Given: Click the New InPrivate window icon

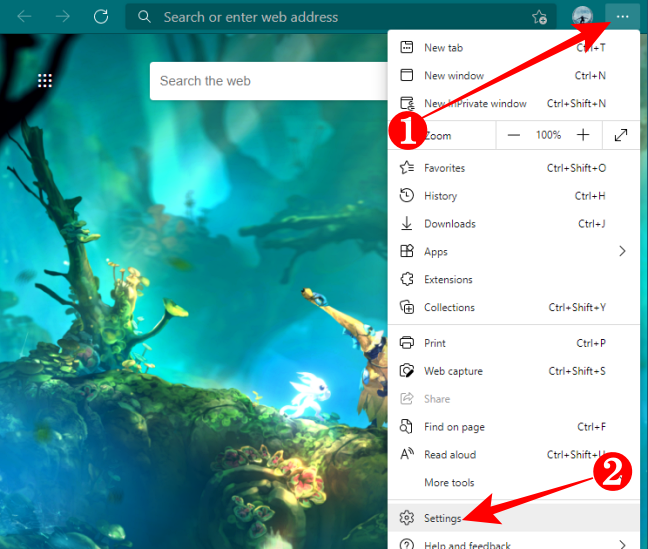Looking at the screenshot, I should click(x=407, y=103).
